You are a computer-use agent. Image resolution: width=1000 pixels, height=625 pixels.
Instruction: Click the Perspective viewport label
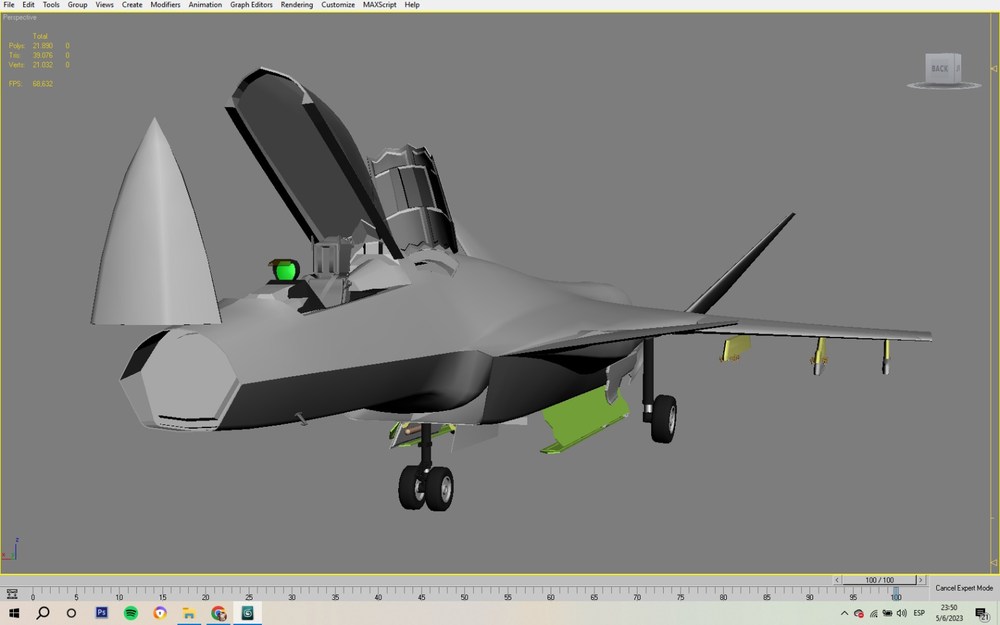tap(20, 17)
